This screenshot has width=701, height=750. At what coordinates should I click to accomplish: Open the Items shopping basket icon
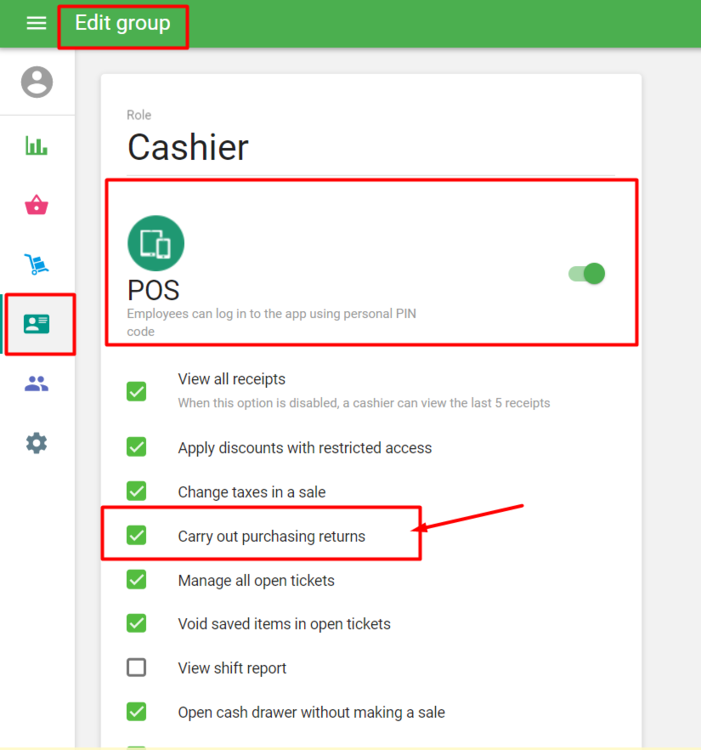[x=37, y=206]
